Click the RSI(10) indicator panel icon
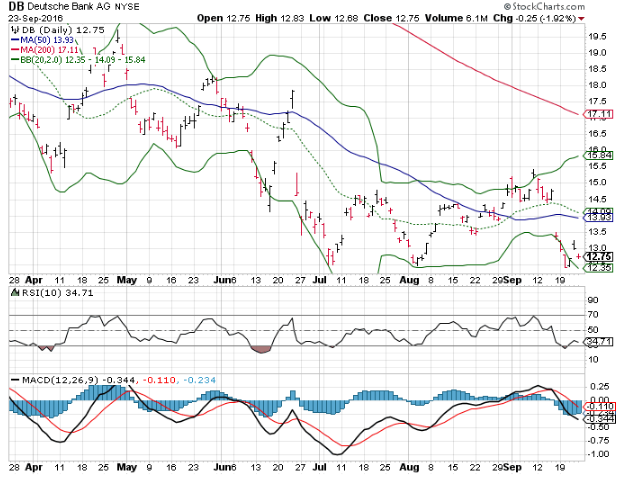Viewport: 622px width, 477px height. (x=15, y=293)
